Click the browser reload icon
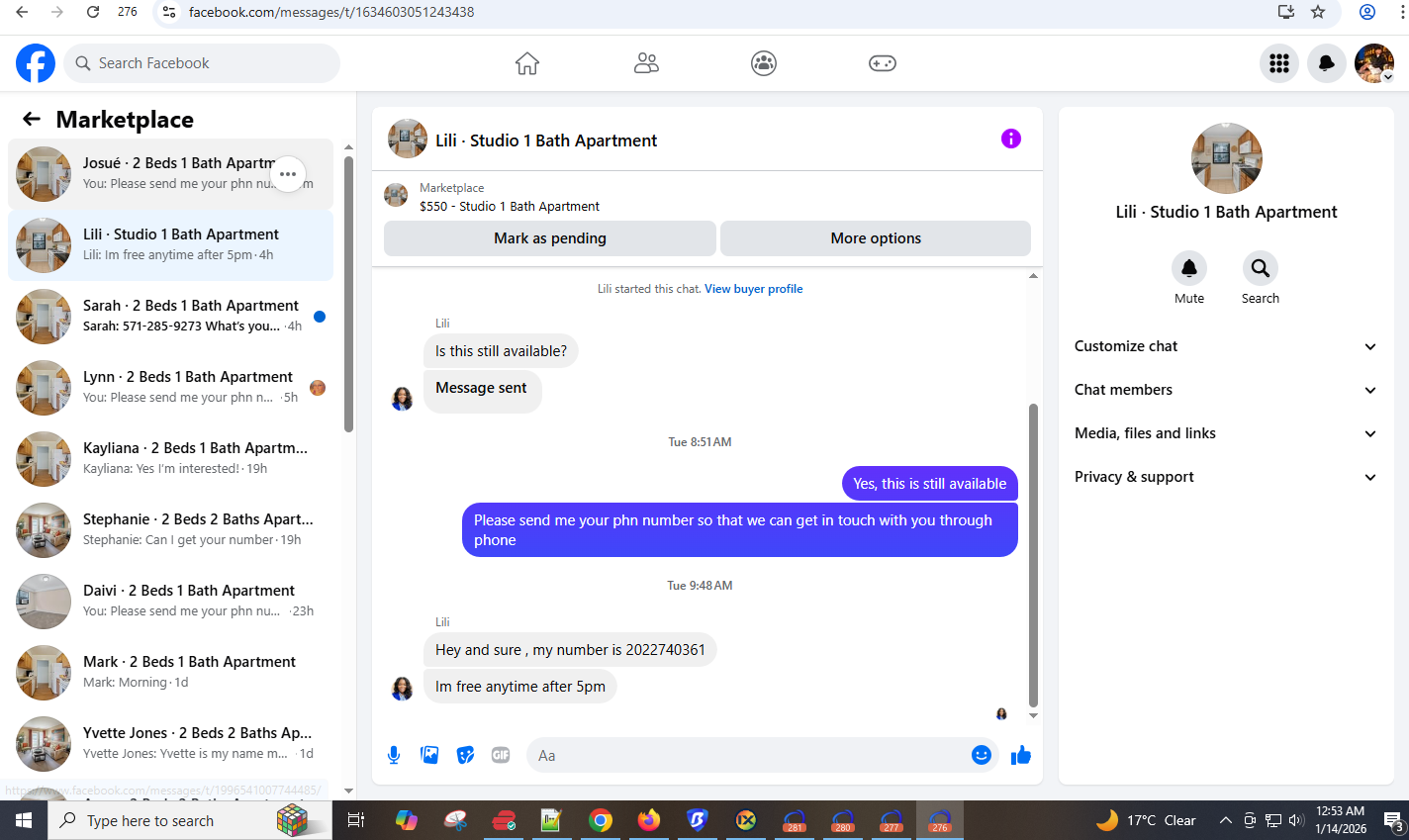1409x840 pixels. point(93,12)
